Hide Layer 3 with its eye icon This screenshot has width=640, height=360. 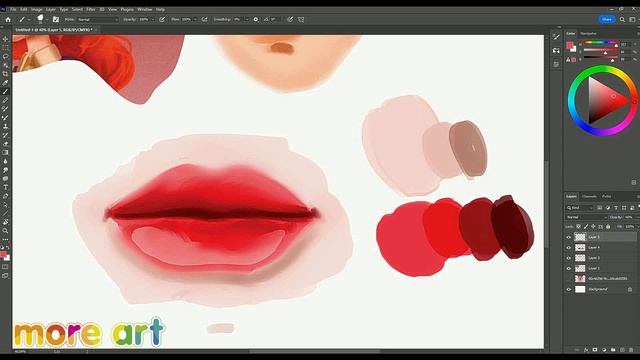click(569, 258)
